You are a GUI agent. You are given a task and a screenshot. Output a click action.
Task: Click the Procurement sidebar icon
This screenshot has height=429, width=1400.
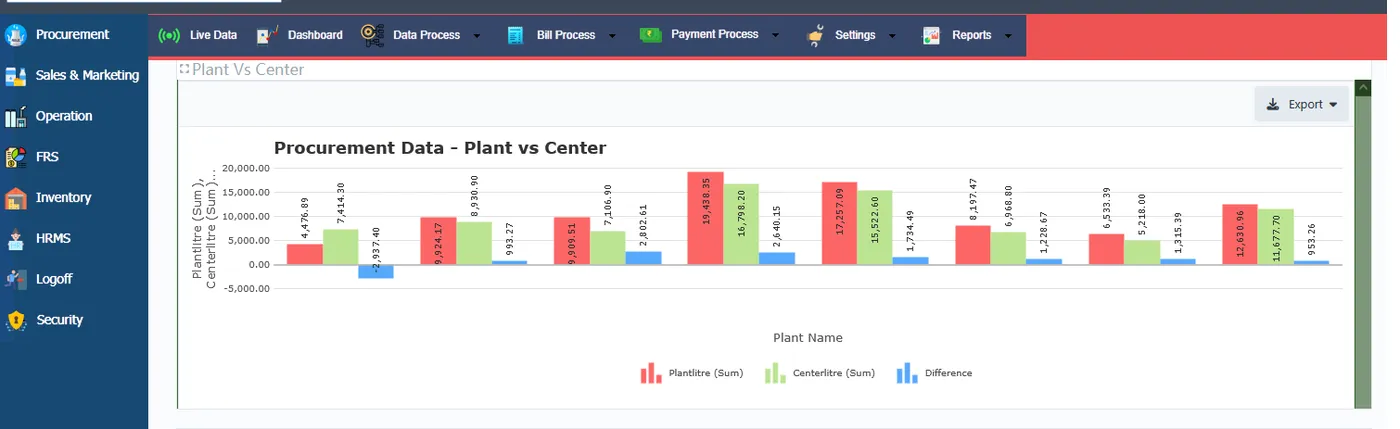14,35
